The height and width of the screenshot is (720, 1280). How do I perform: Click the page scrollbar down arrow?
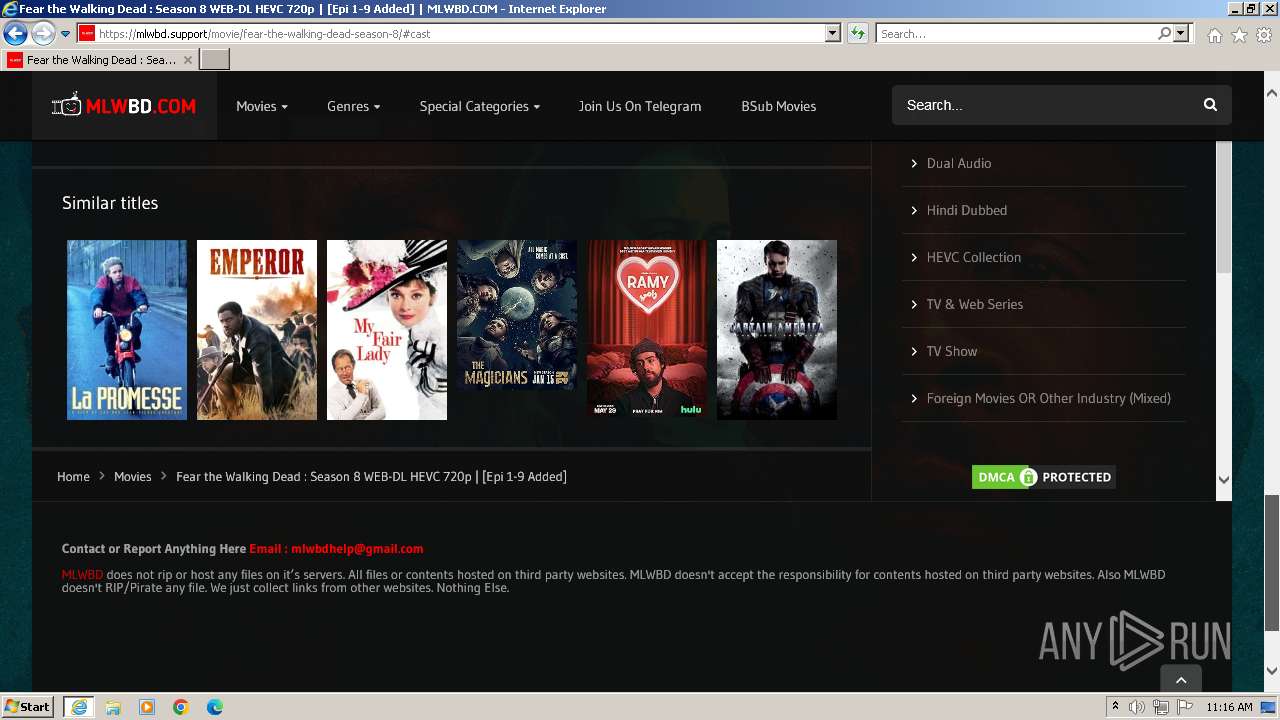1272,671
